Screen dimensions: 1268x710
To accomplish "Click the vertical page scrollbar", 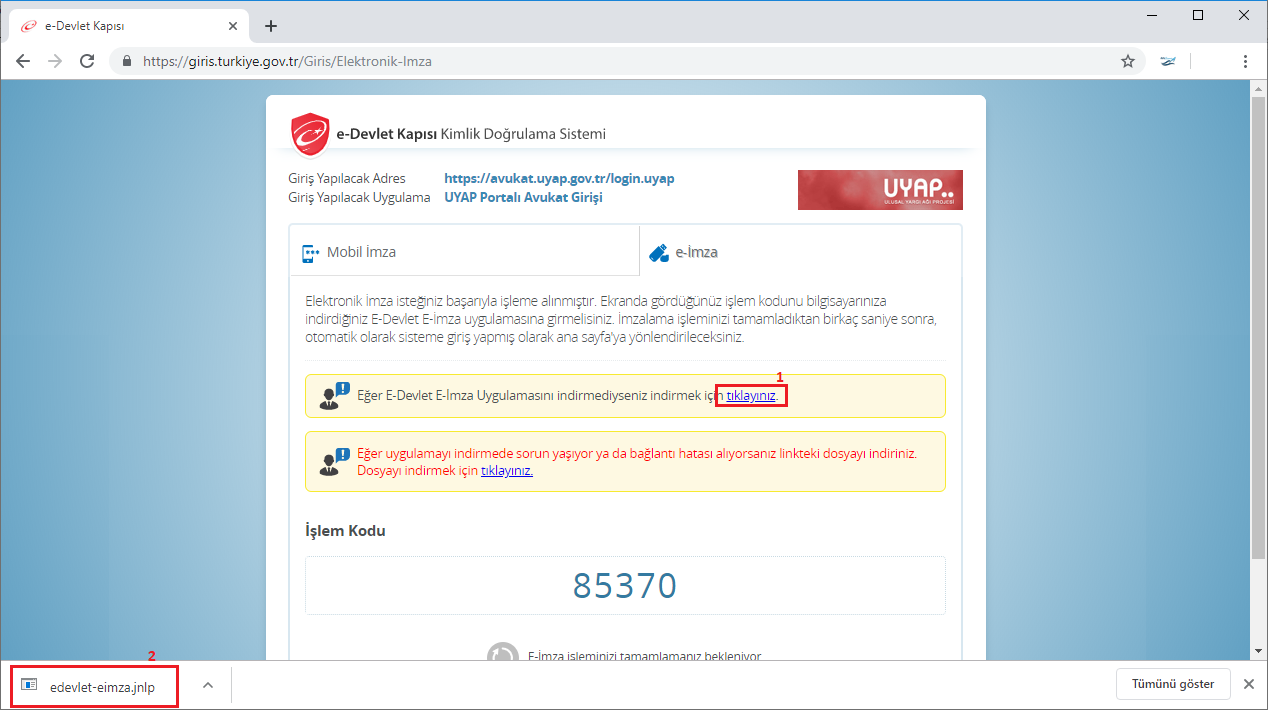I will (1260, 326).
